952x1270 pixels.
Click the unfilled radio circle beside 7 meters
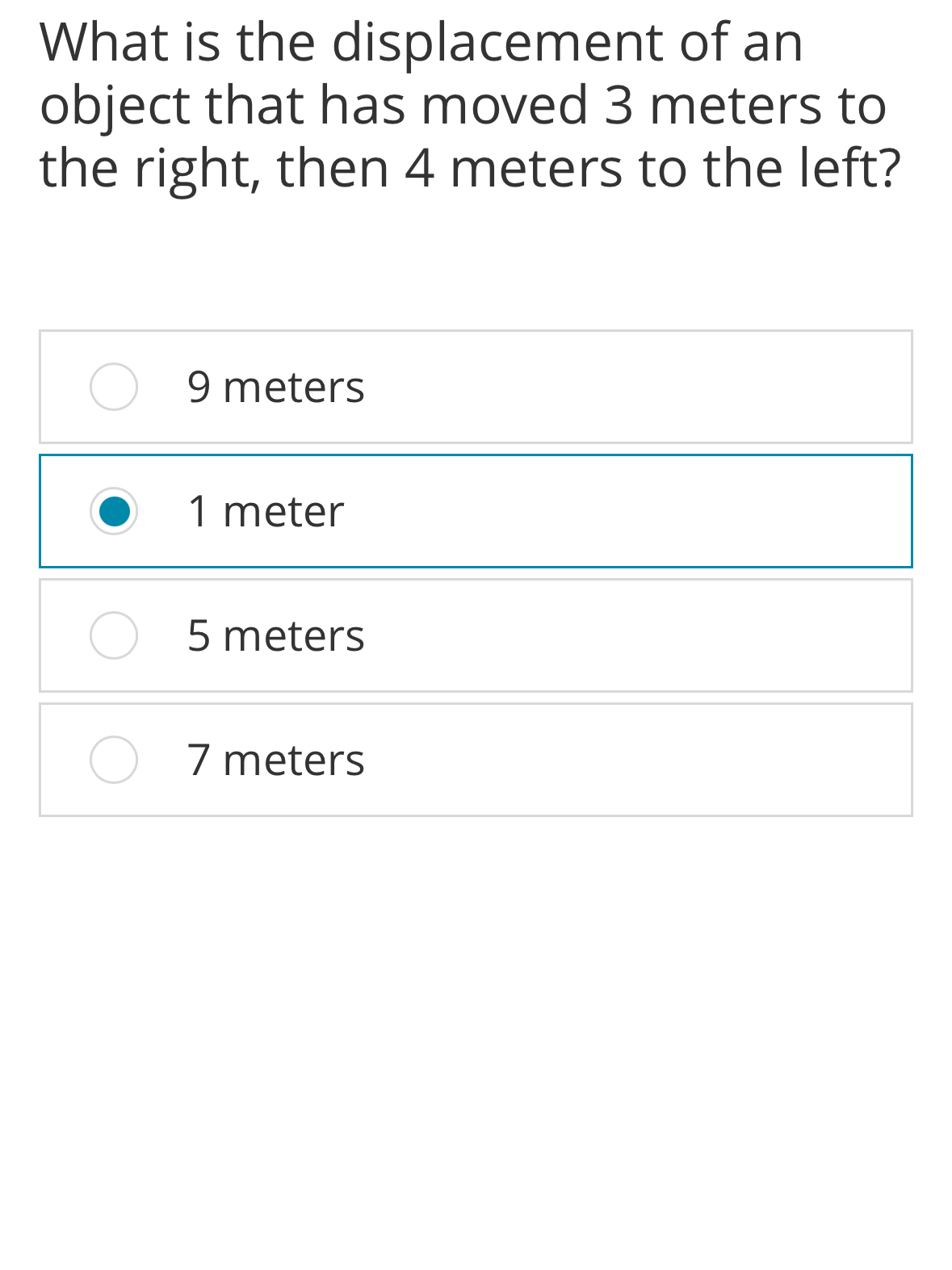pyautogui.click(x=113, y=759)
